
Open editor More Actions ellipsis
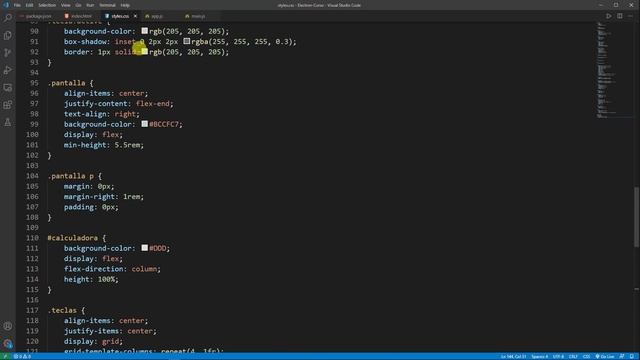pos(631,16)
